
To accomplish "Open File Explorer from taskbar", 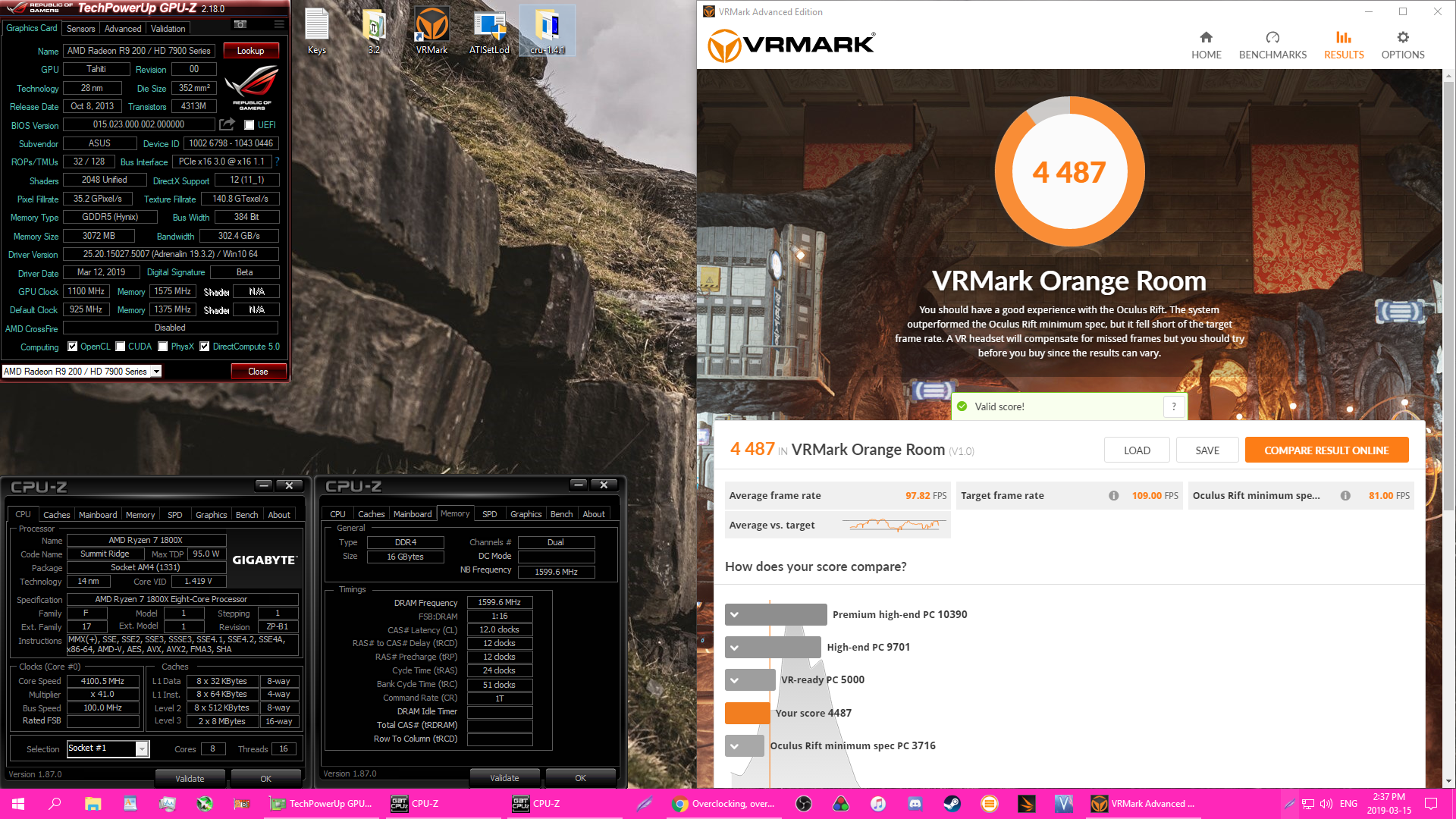I will click(93, 804).
